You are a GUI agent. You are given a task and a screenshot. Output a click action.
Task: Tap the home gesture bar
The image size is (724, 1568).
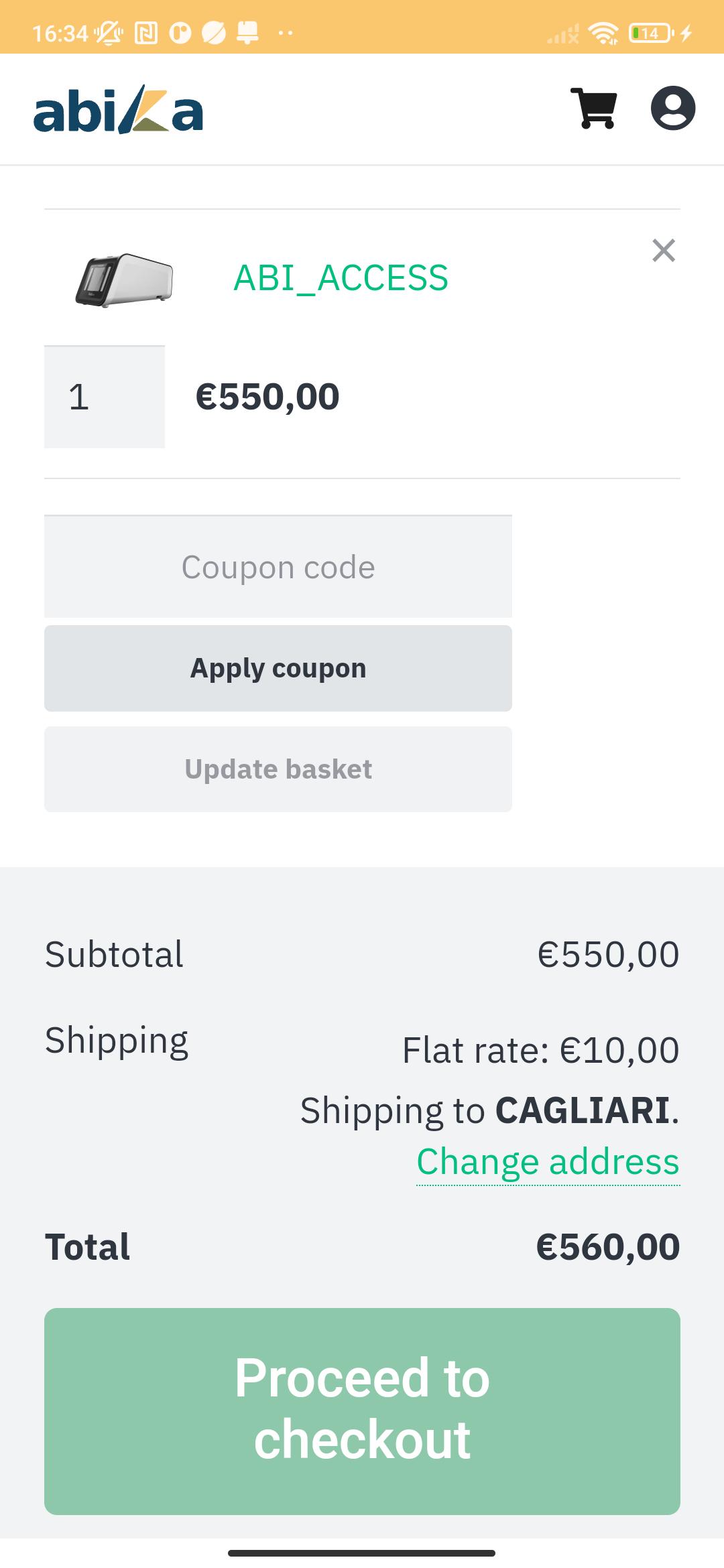(362, 1553)
